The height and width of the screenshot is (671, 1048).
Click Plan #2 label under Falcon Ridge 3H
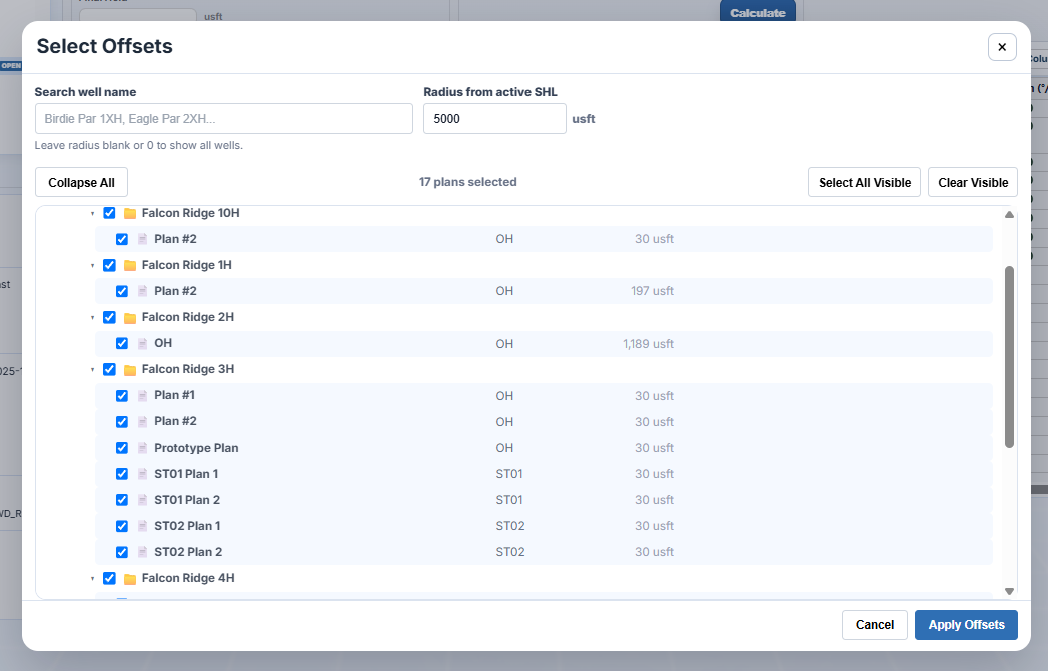click(175, 422)
